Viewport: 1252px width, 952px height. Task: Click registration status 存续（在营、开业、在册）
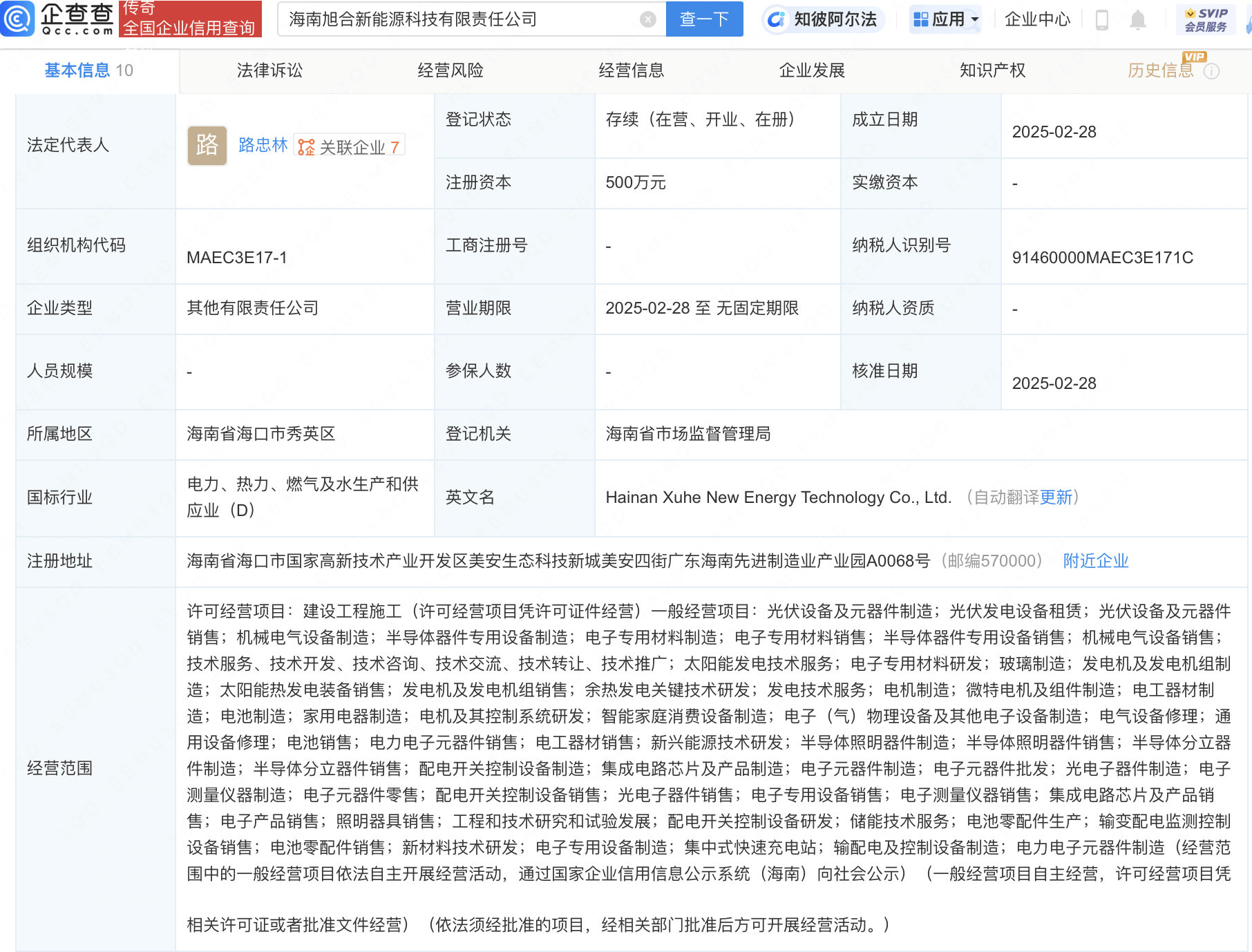click(700, 120)
